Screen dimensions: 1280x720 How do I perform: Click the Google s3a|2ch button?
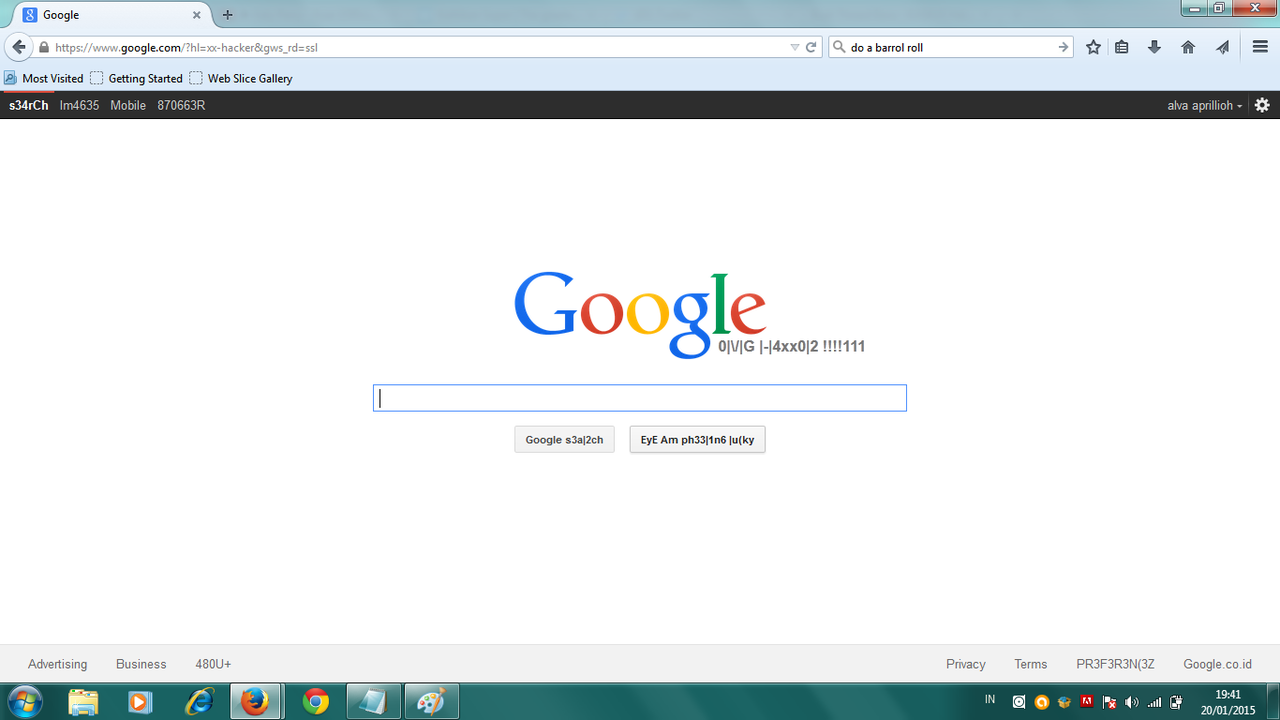pyautogui.click(x=564, y=440)
